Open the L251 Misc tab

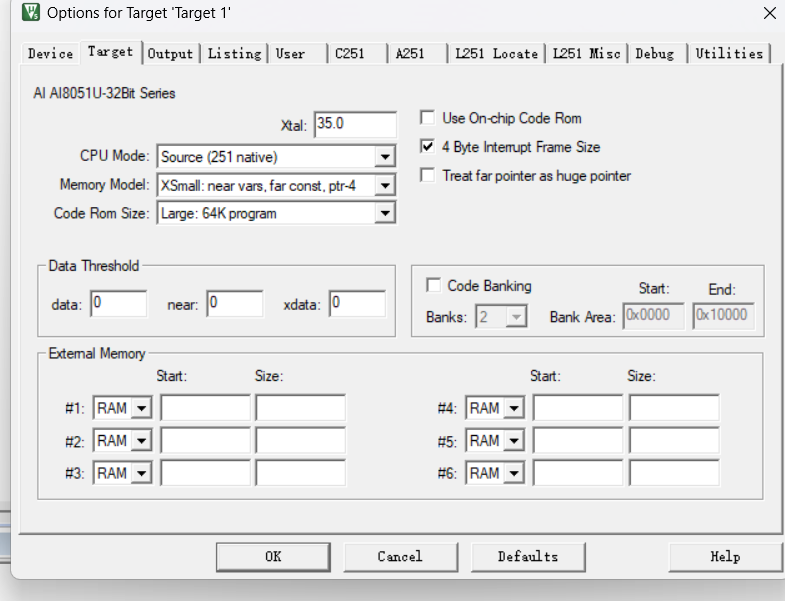586,54
